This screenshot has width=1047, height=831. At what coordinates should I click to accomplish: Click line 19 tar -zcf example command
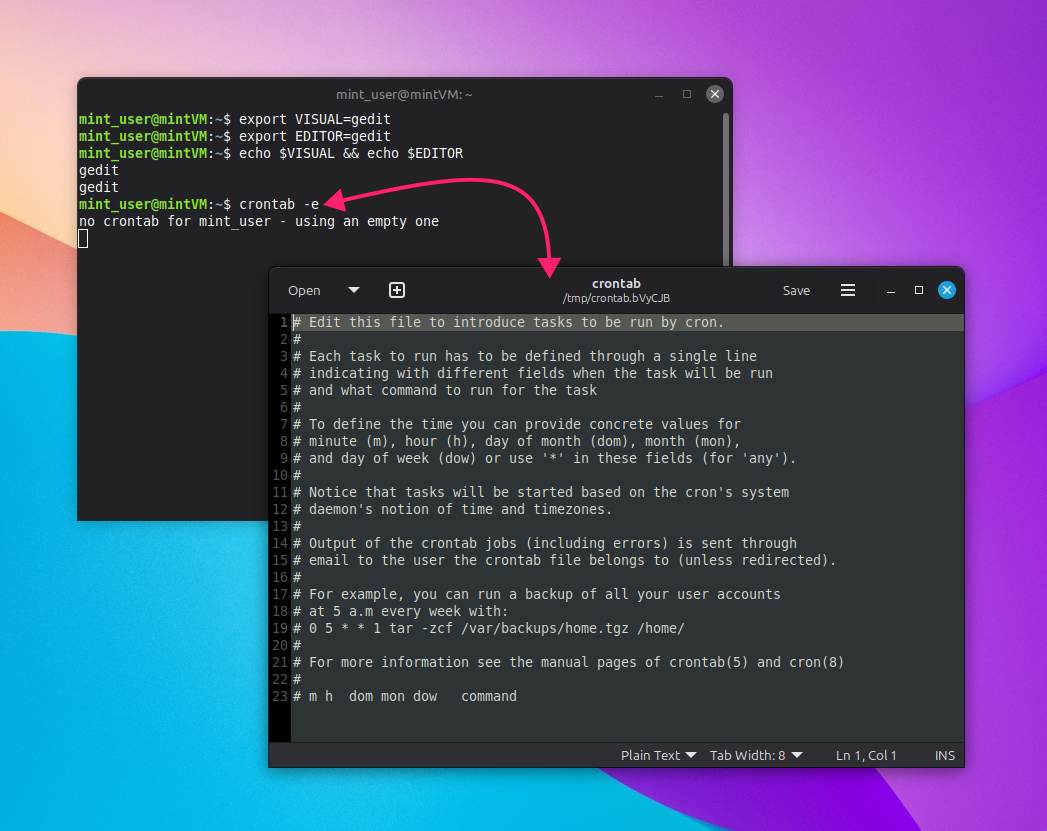pos(489,629)
